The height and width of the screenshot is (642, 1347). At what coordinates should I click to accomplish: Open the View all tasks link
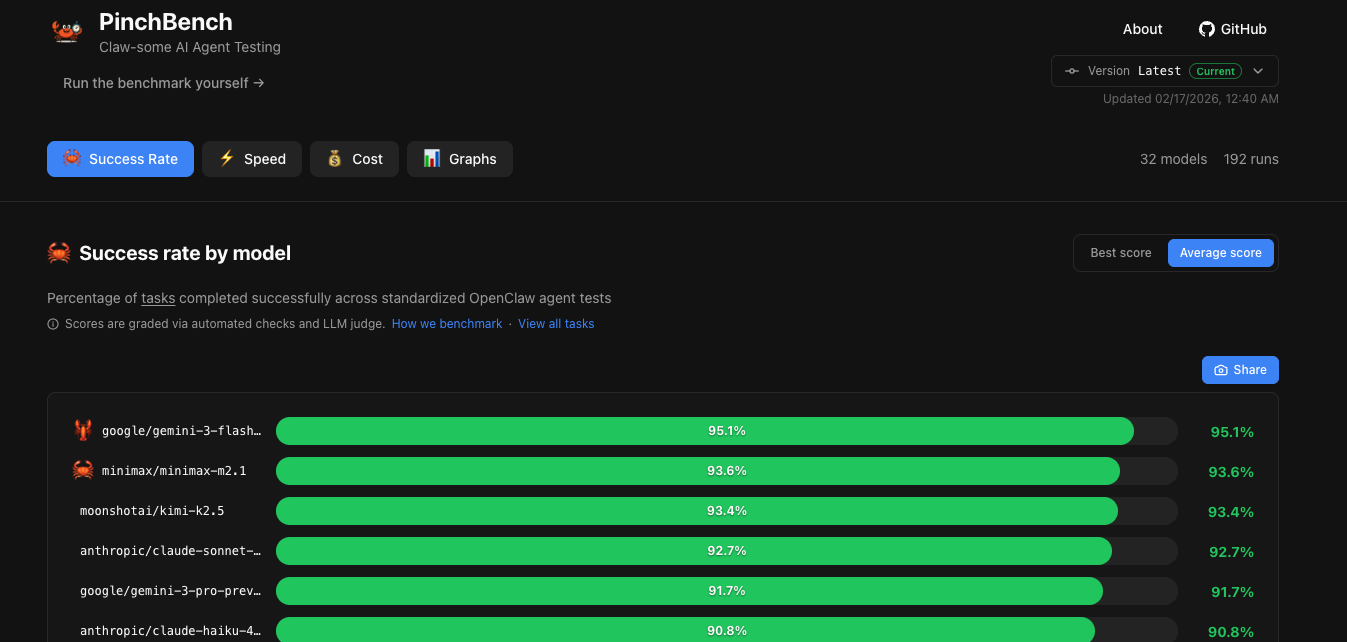click(x=556, y=324)
